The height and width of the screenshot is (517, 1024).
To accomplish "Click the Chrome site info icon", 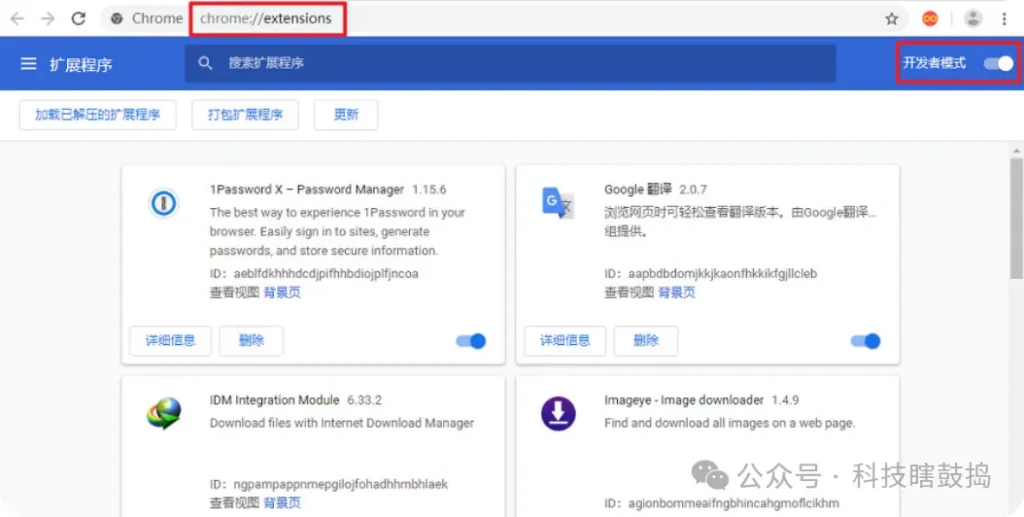I will (117, 19).
